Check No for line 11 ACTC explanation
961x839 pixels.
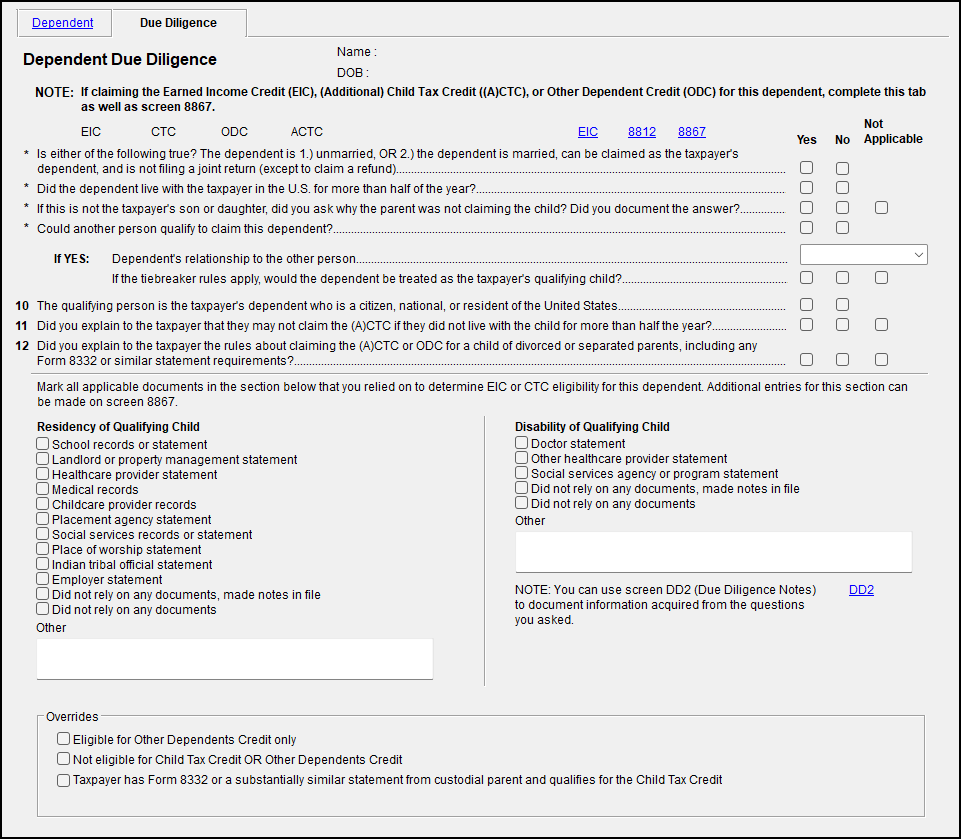(842, 324)
